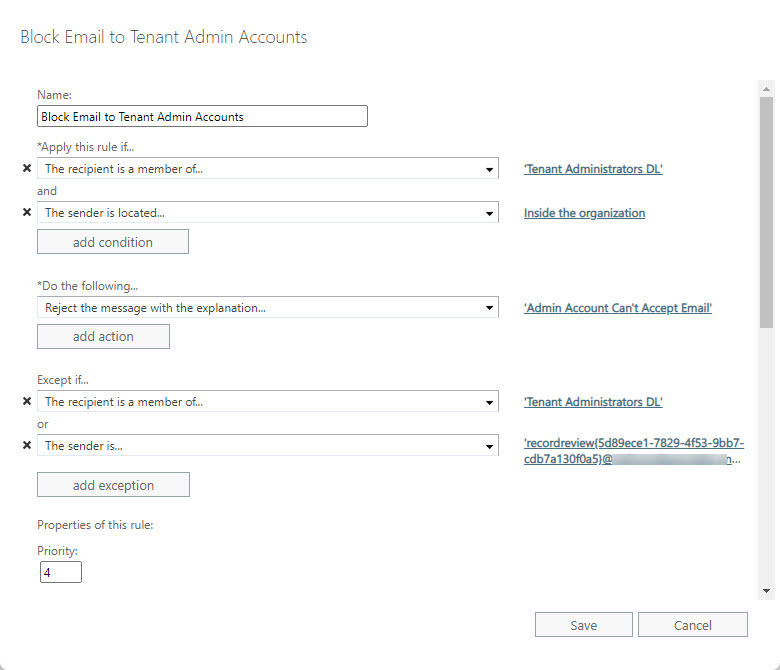This screenshot has width=780, height=670.
Task: Click the 'add action' button
Action: click(103, 337)
